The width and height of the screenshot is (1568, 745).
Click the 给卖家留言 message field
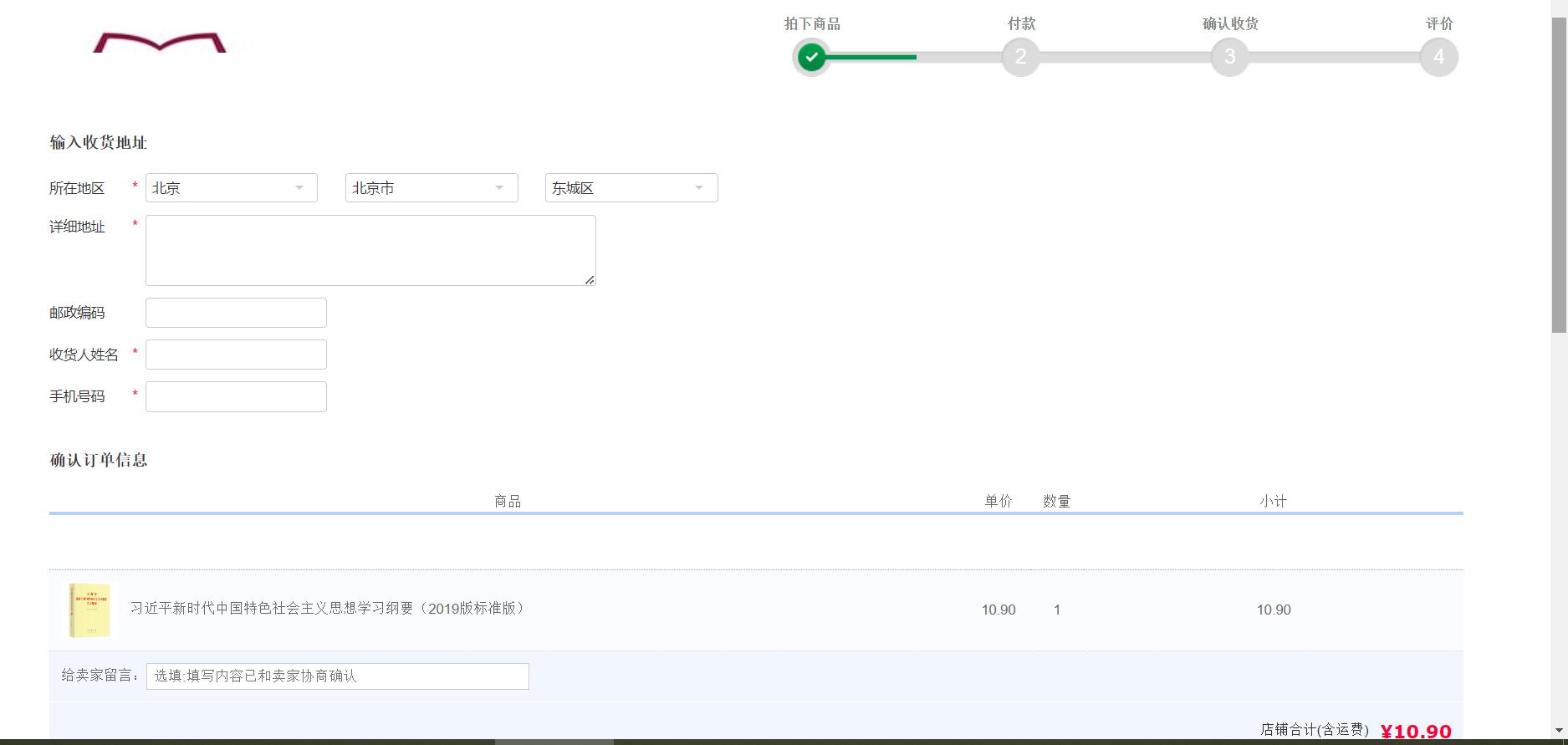coord(338,676)
